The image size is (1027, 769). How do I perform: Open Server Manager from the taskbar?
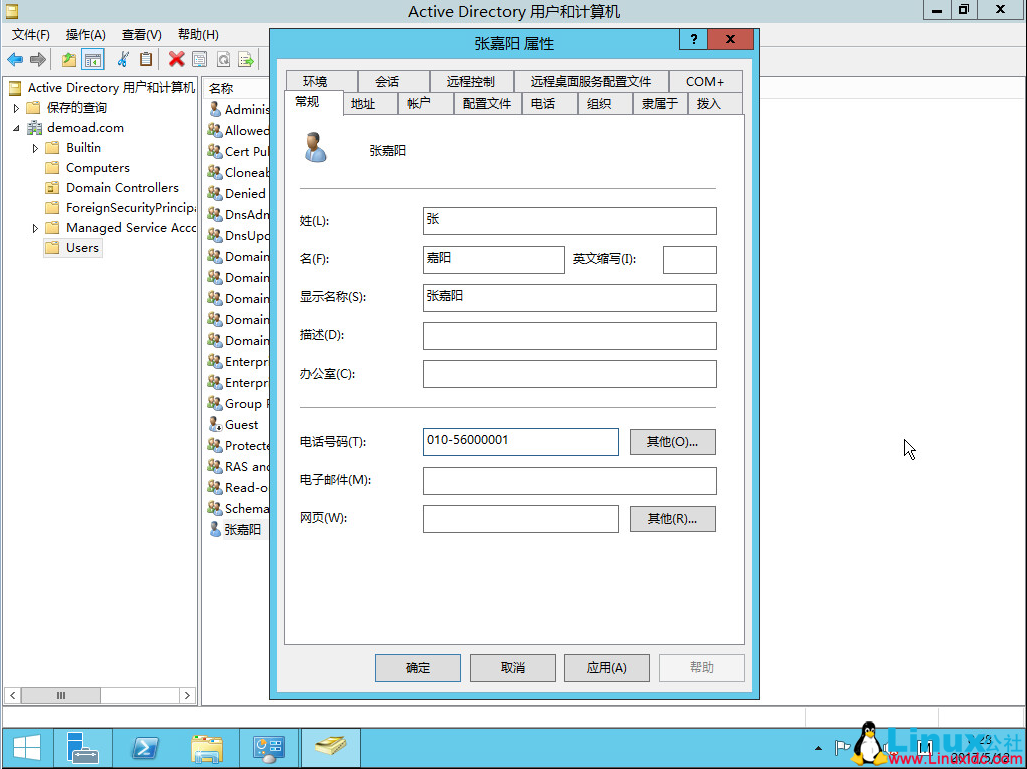coord(83,747)
